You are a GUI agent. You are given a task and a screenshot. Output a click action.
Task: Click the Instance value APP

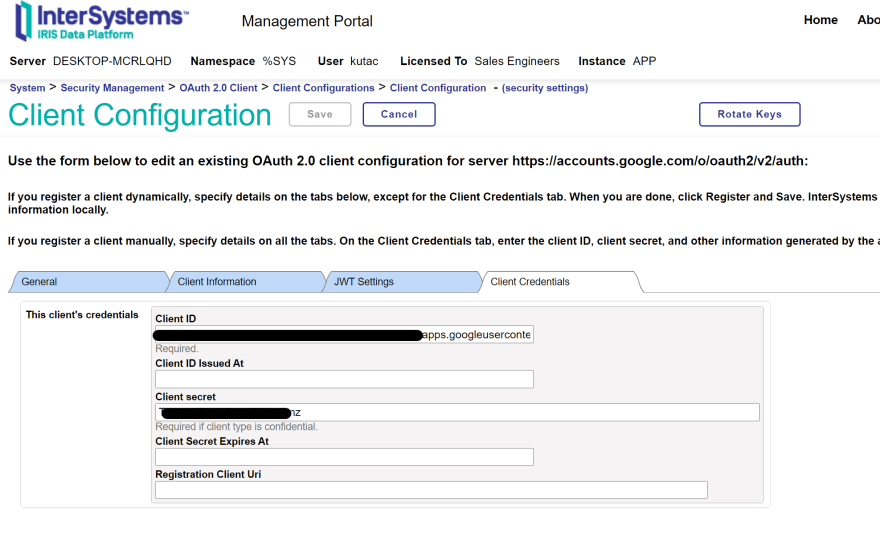pos(644,61)
